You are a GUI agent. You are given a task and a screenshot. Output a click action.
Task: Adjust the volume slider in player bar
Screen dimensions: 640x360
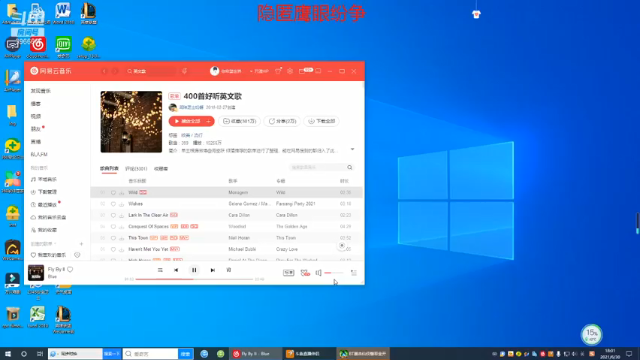(334, 273)
